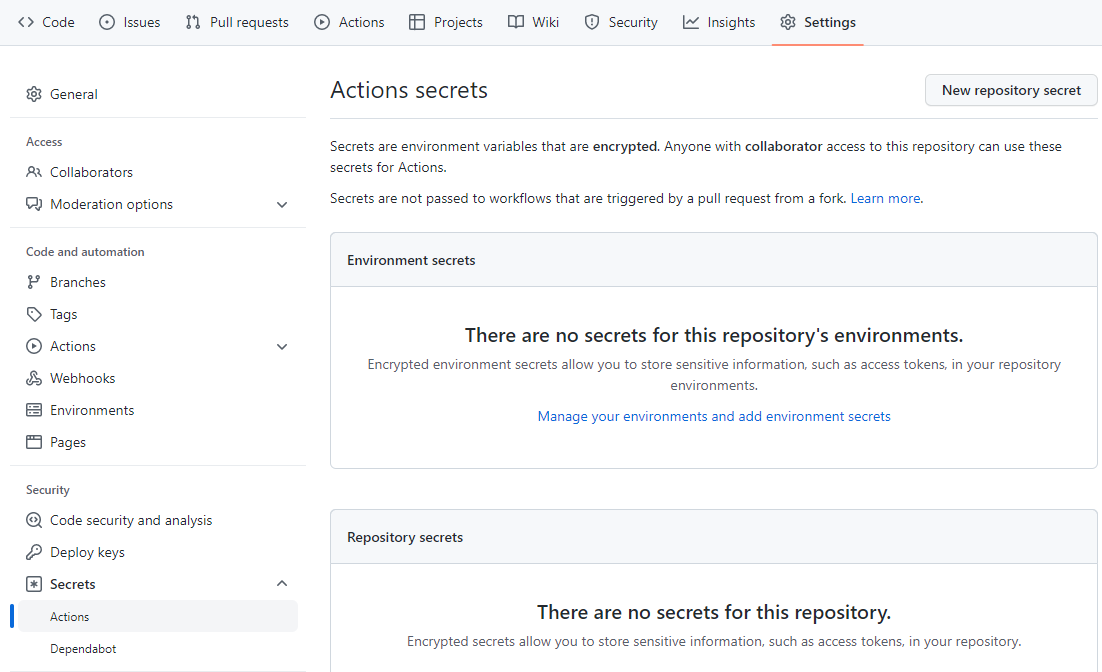Collapse the Secrets section chevron
This screenshot has width=1102, height=672.
point(282,583)
